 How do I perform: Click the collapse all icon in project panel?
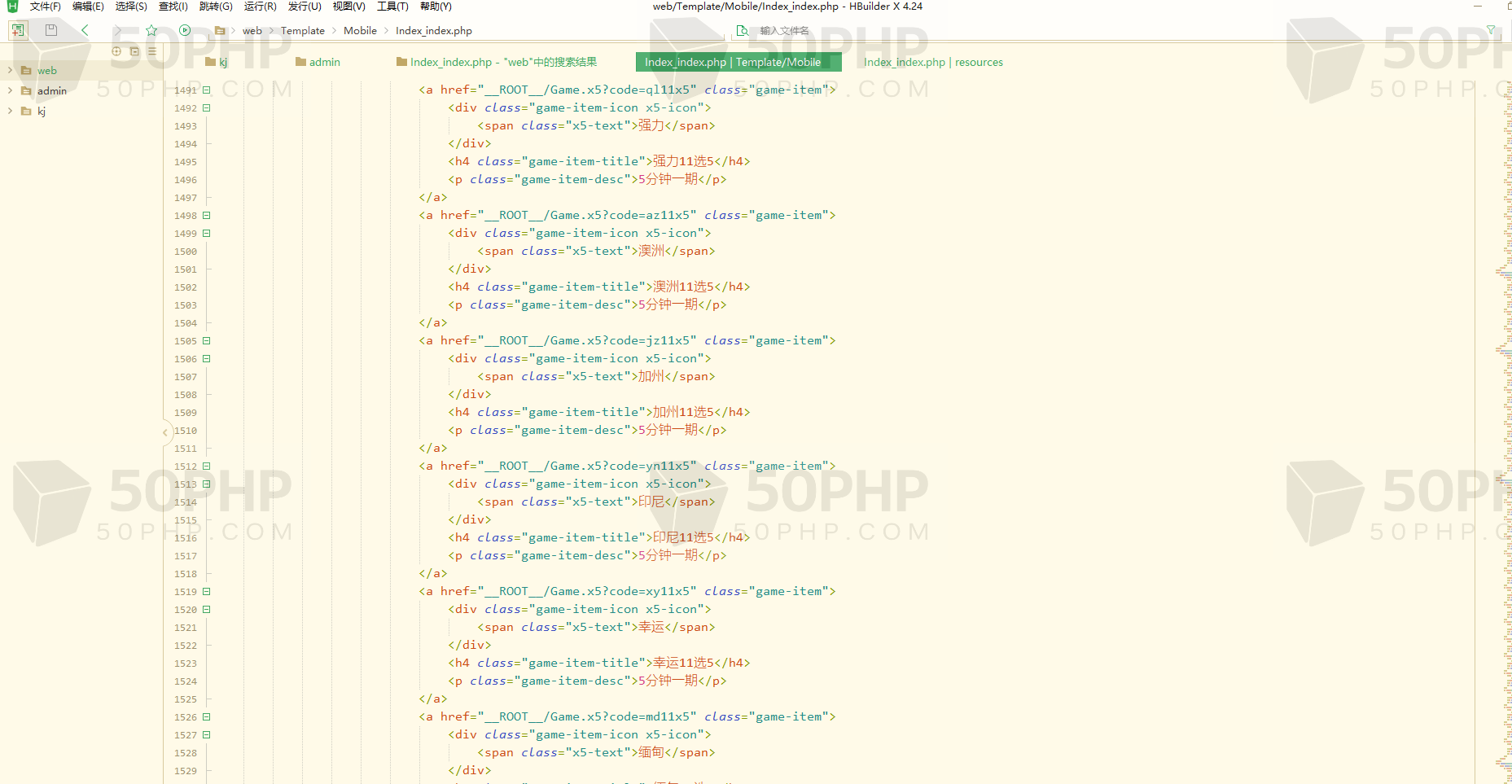134,51
